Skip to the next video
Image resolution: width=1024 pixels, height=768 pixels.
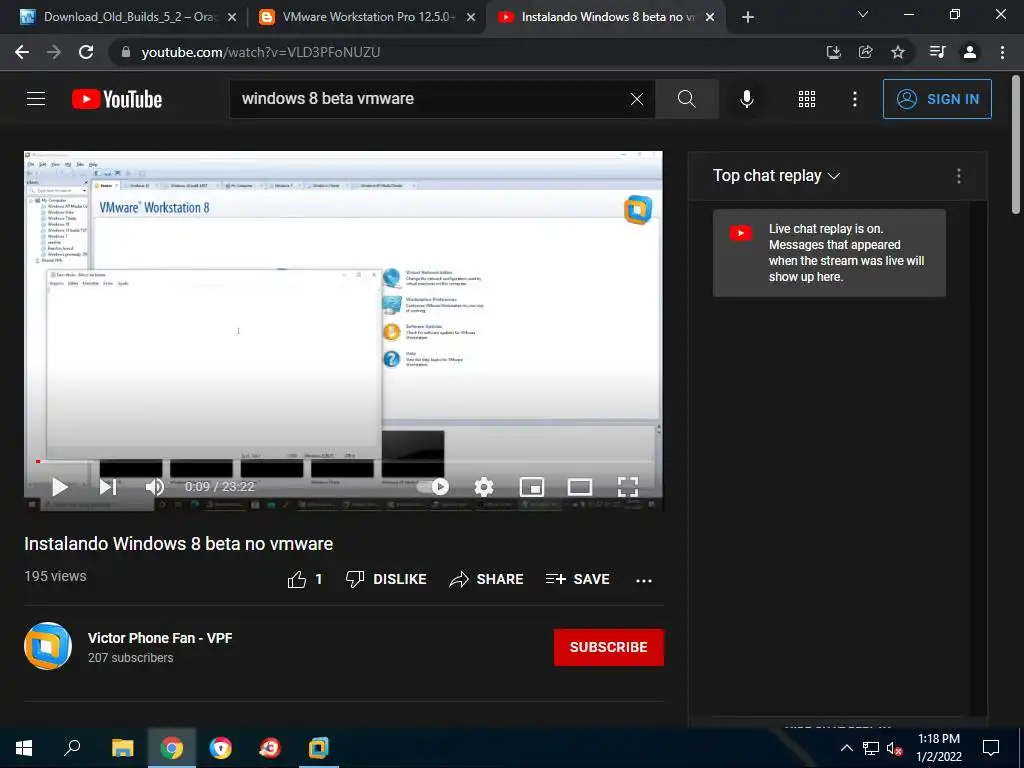click(108, 487)
